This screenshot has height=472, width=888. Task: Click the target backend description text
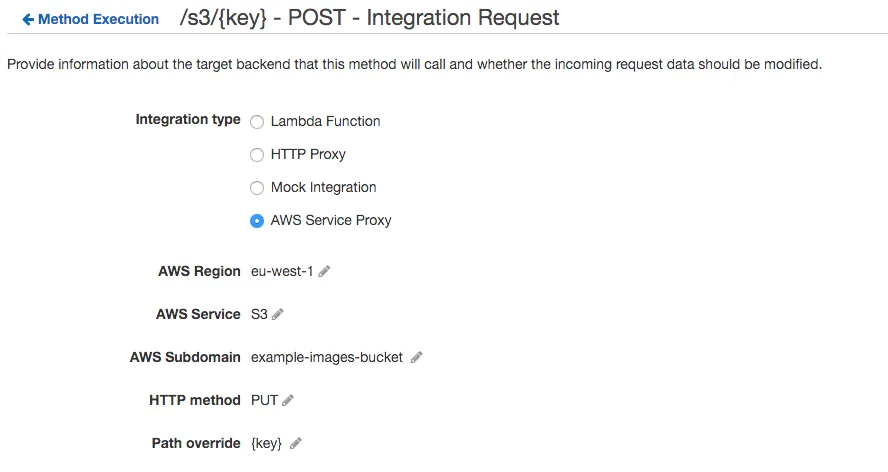click(414, 65)
